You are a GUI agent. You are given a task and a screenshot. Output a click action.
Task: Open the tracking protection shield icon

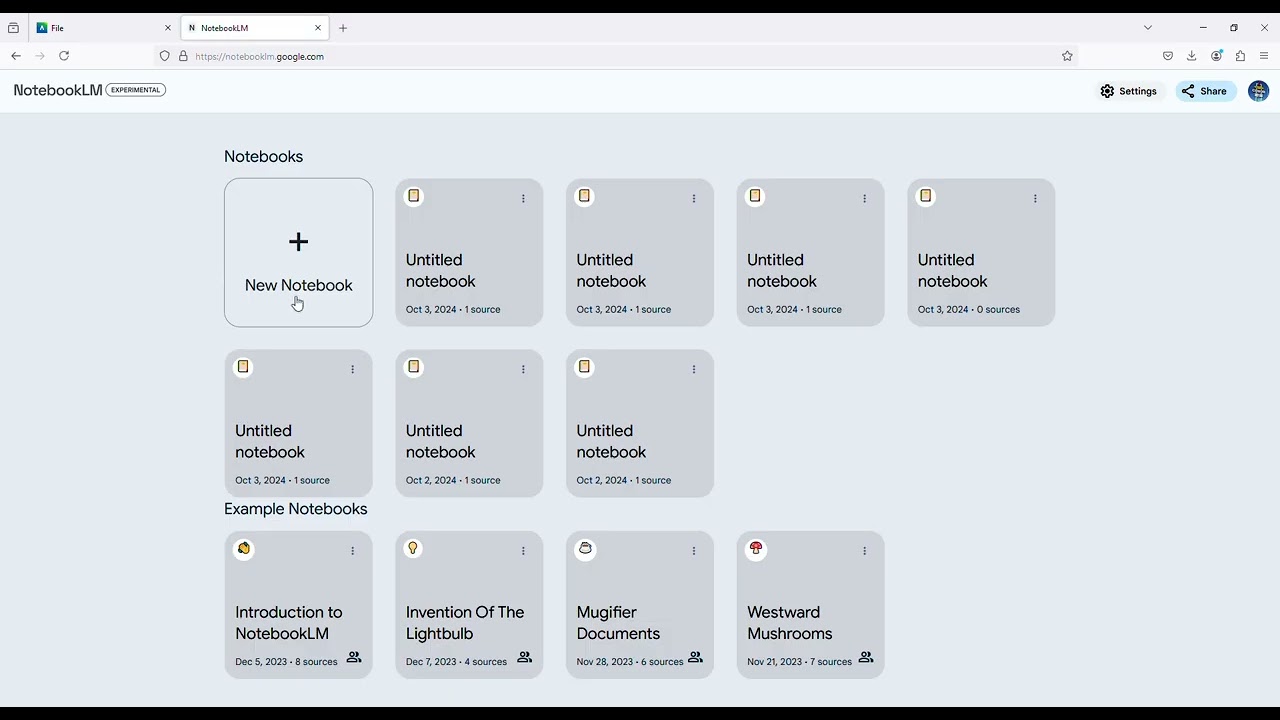pyautogui.click(x=165, y=56)
